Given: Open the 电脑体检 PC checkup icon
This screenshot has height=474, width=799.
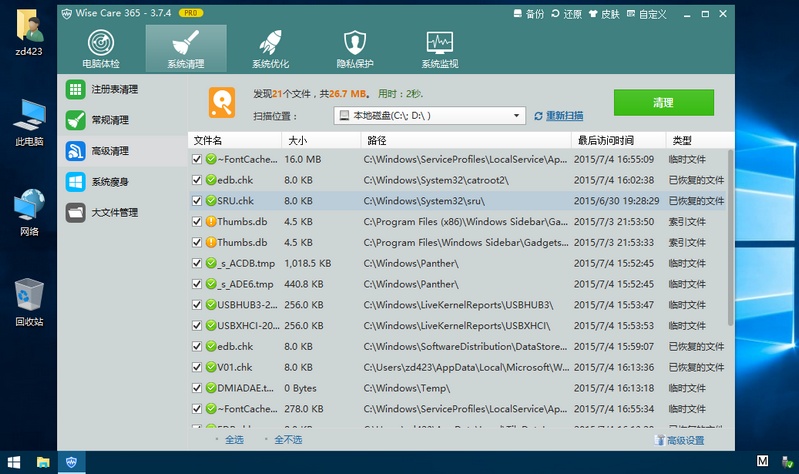Looking at the screenshot, I should click(x=100, y=43).
